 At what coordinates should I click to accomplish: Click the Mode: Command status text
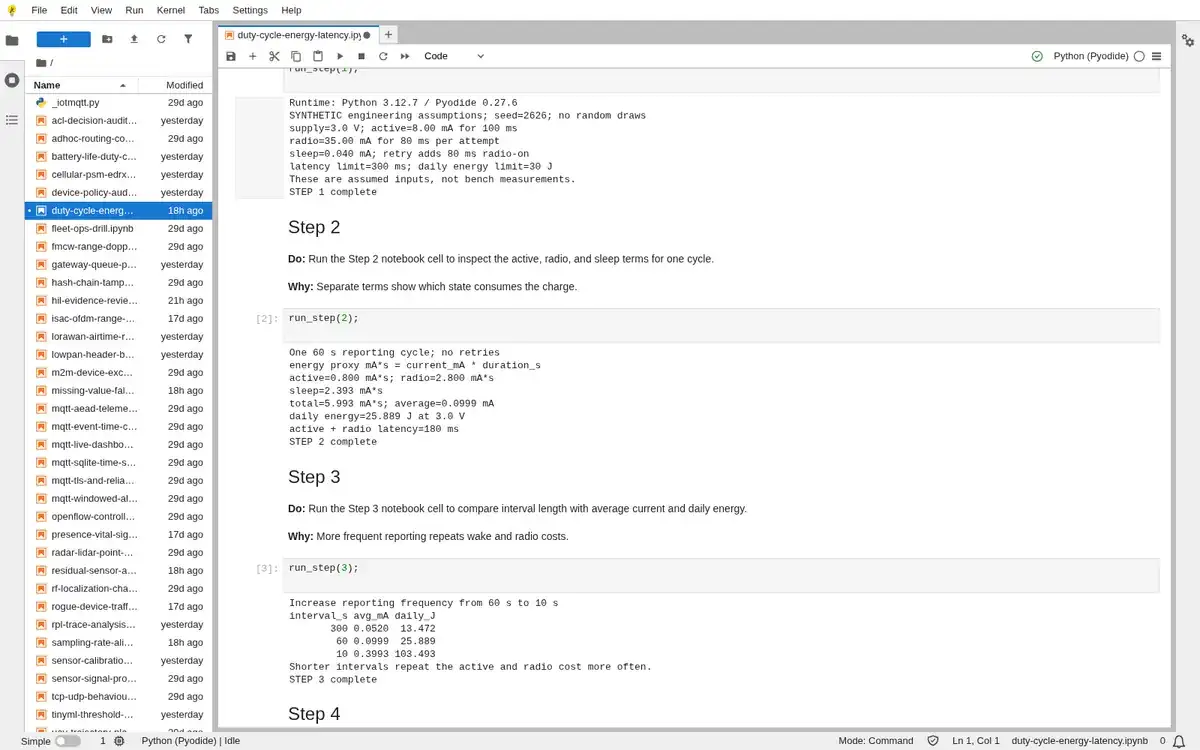click(875, 741)
